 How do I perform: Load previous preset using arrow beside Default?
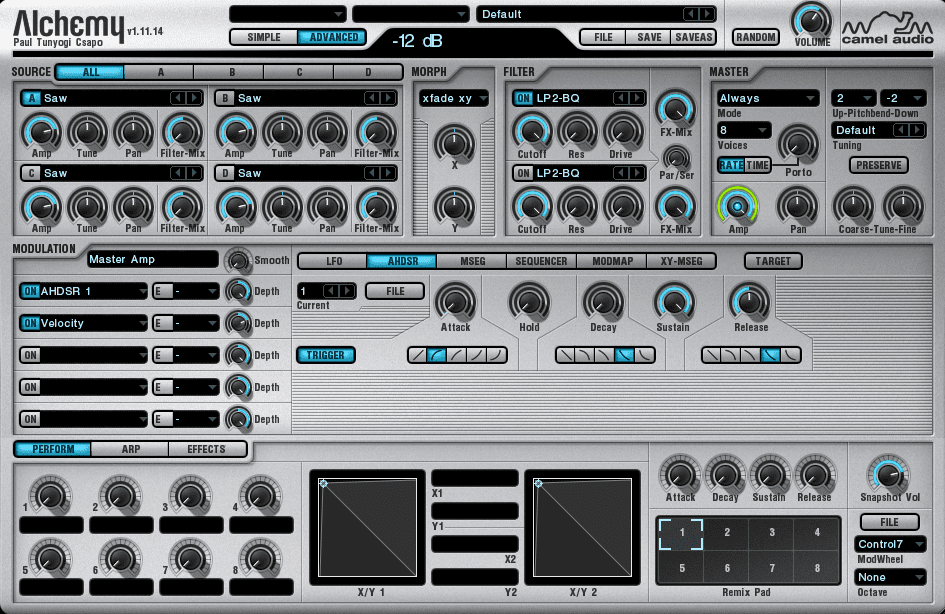click(x=691, y=14)
